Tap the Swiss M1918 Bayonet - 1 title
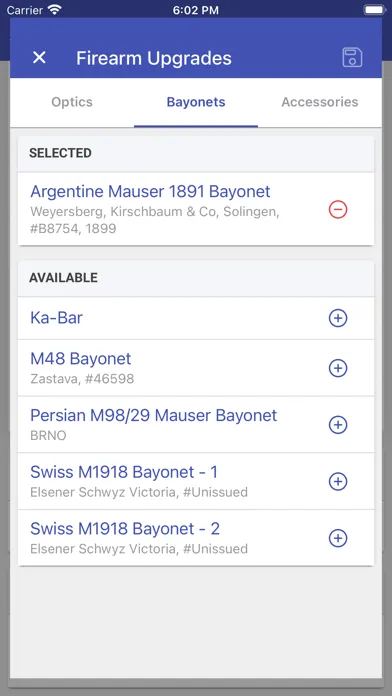 coord(124,472)
